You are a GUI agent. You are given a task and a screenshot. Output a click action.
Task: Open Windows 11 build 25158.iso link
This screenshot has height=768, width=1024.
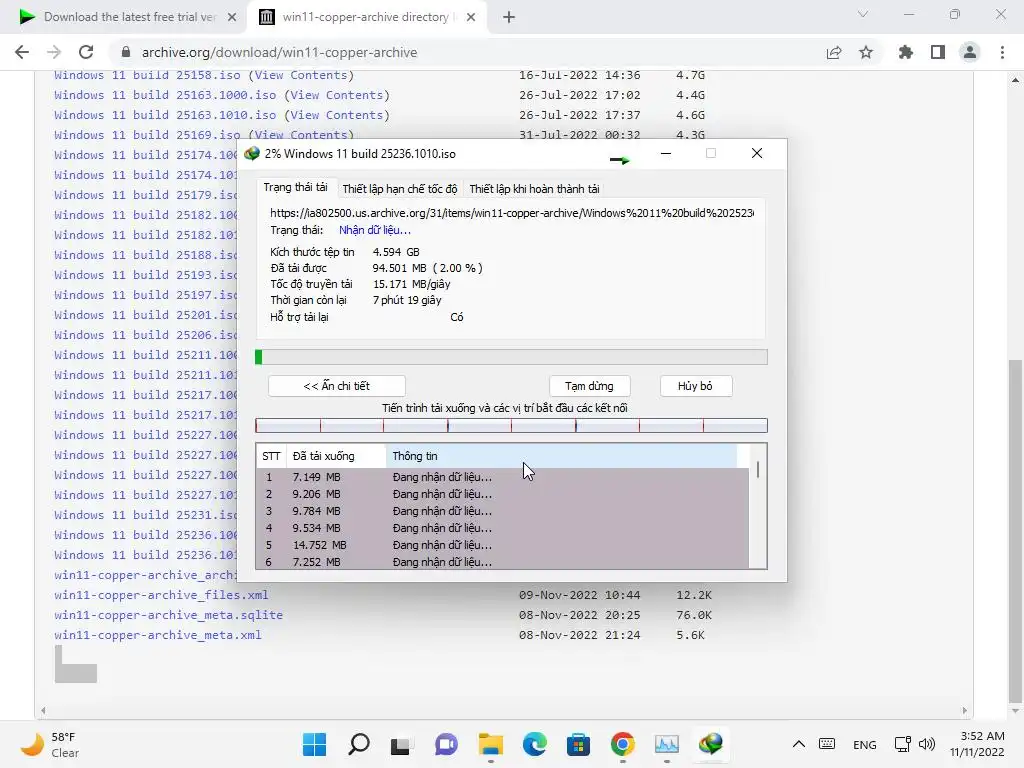coord(147,75)
